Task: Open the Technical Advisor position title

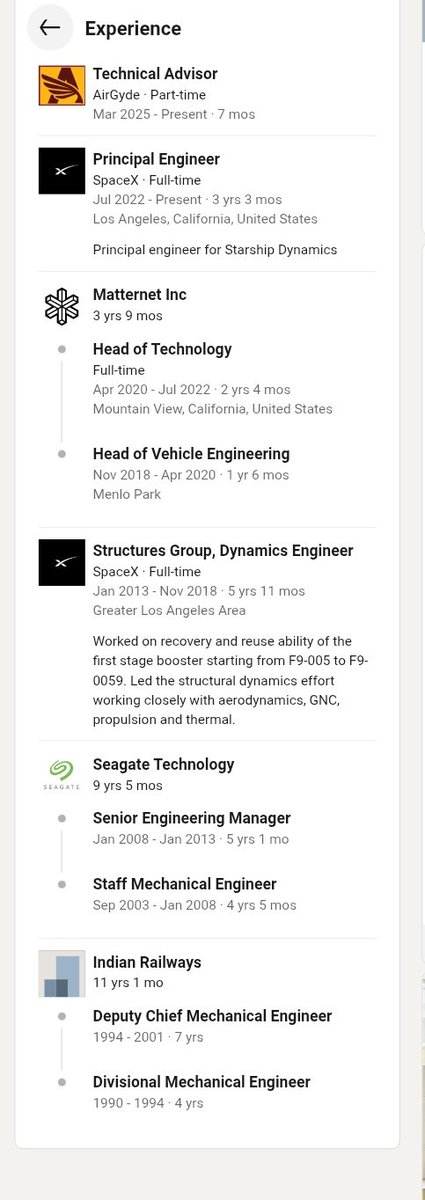Action: (x=155, y=74)
